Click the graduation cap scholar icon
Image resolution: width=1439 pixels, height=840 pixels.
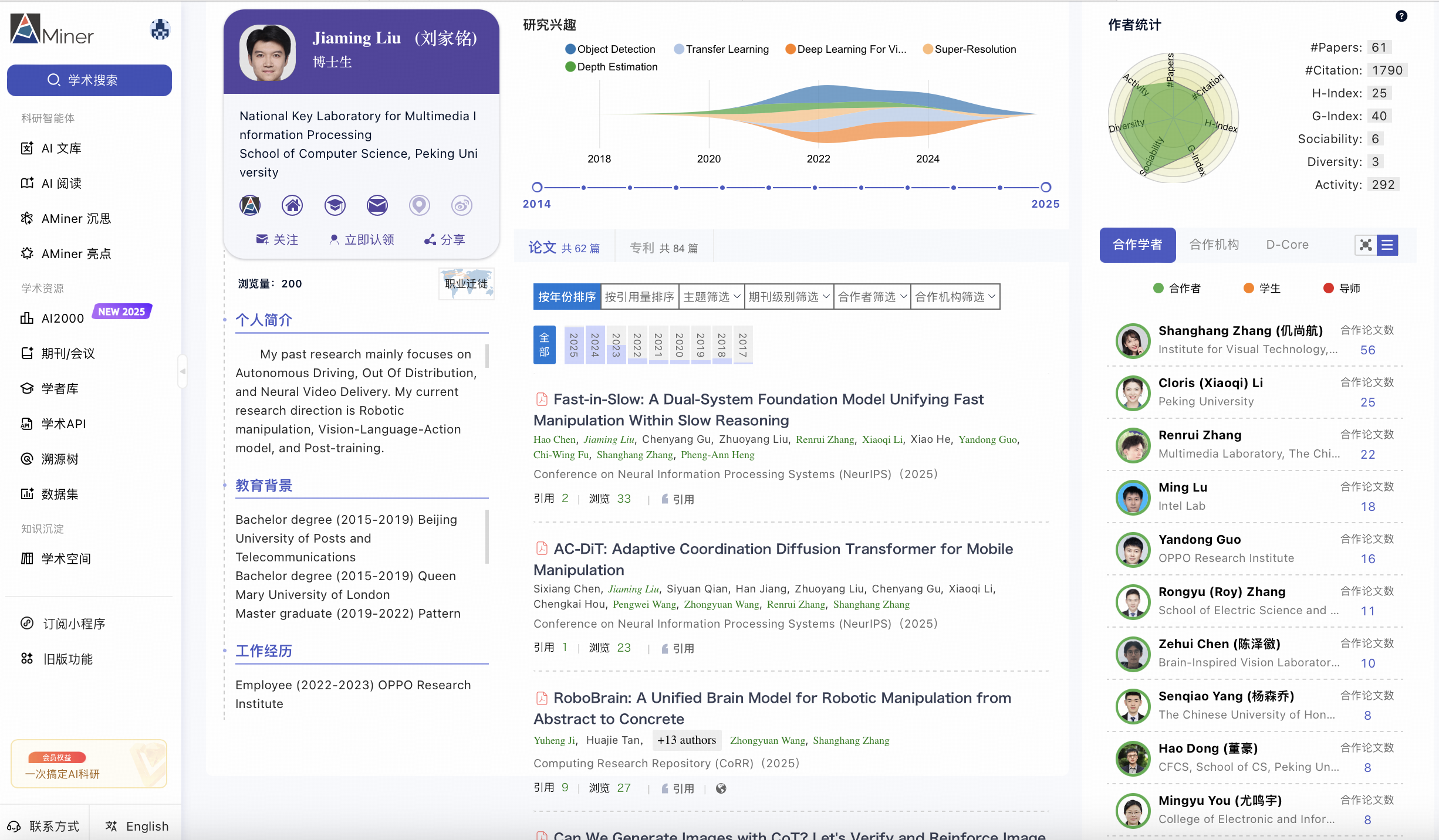[x=335, y=205]
